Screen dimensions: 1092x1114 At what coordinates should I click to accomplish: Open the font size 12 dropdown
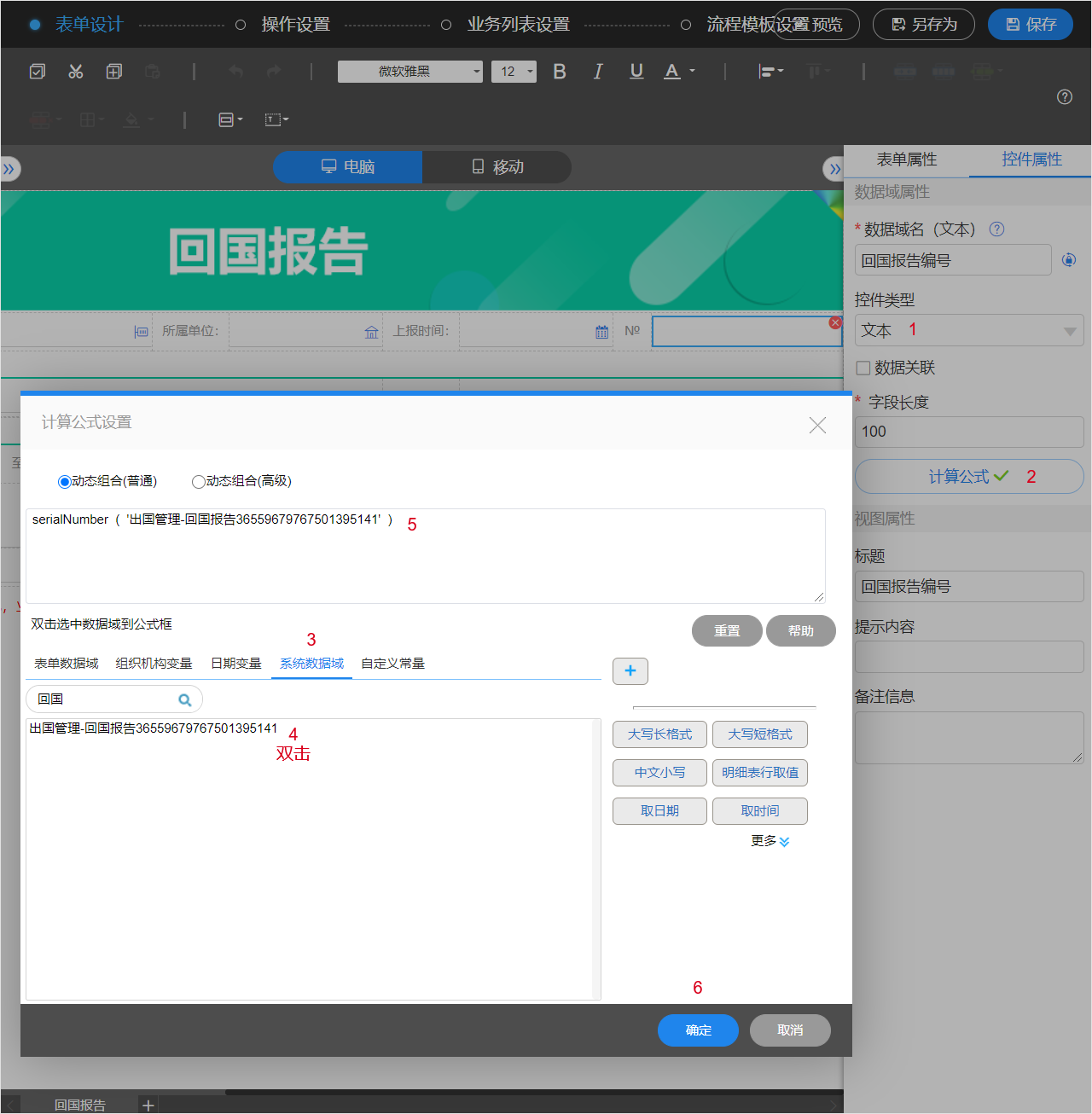(x=514, y=72)
